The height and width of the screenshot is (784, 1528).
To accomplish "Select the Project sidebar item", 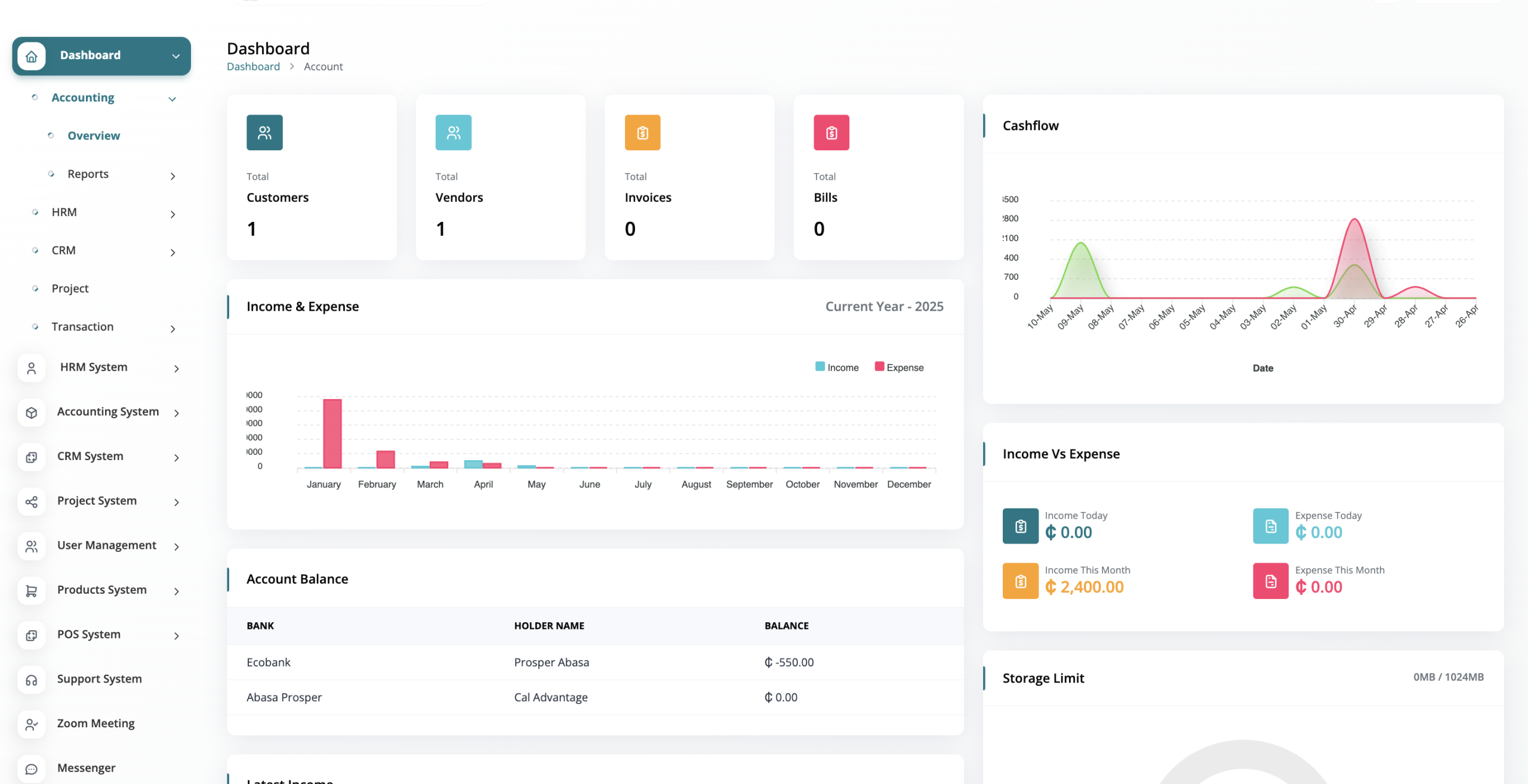I will (70, 288).
